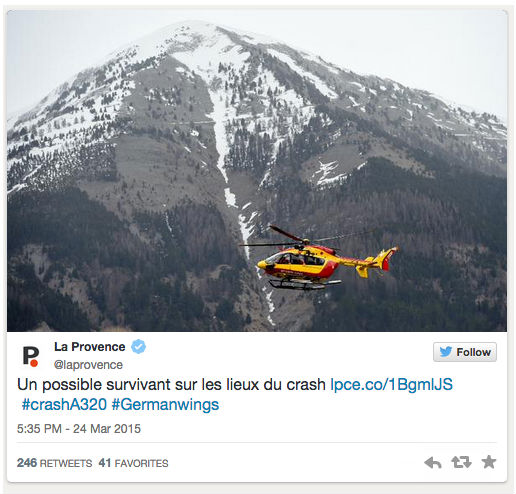Click the Twitter bird inside Follow button
The width and height of the screenshot is (516, 494).
(446, 352)
